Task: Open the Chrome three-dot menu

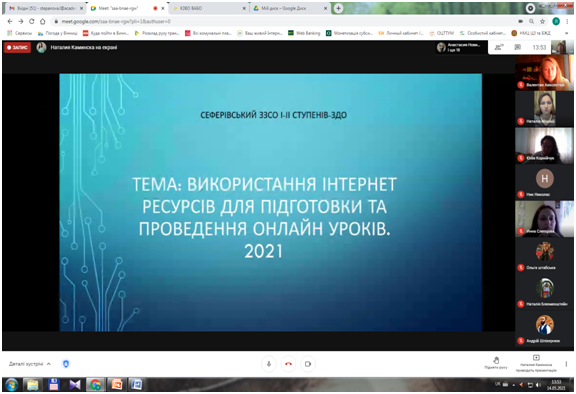Action: click(568, 21)
